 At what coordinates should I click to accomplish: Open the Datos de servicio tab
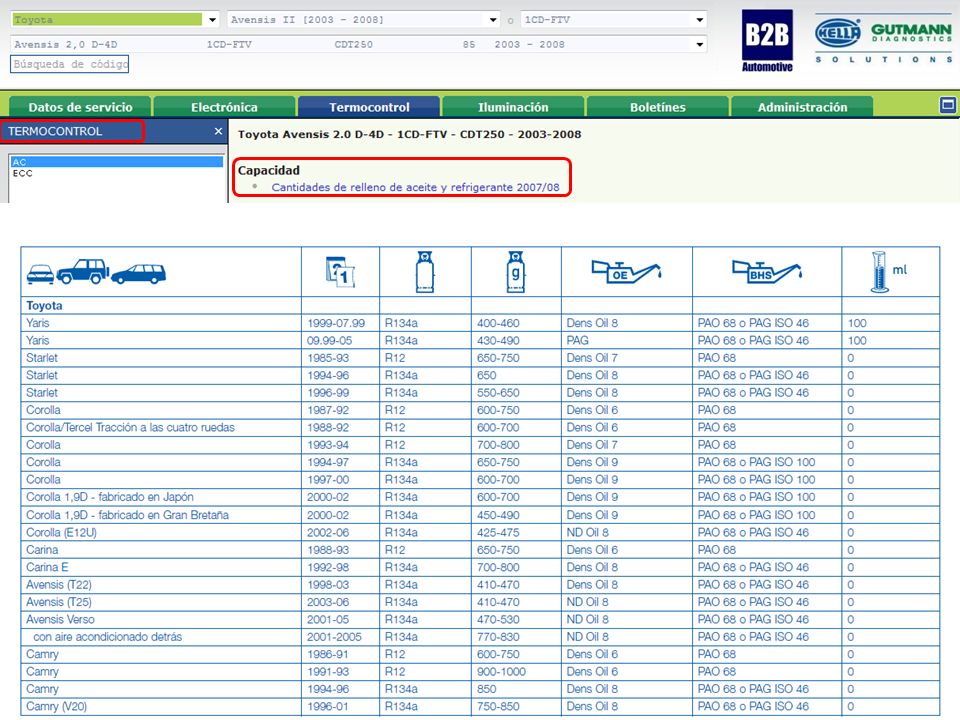(x=80, y=107)
